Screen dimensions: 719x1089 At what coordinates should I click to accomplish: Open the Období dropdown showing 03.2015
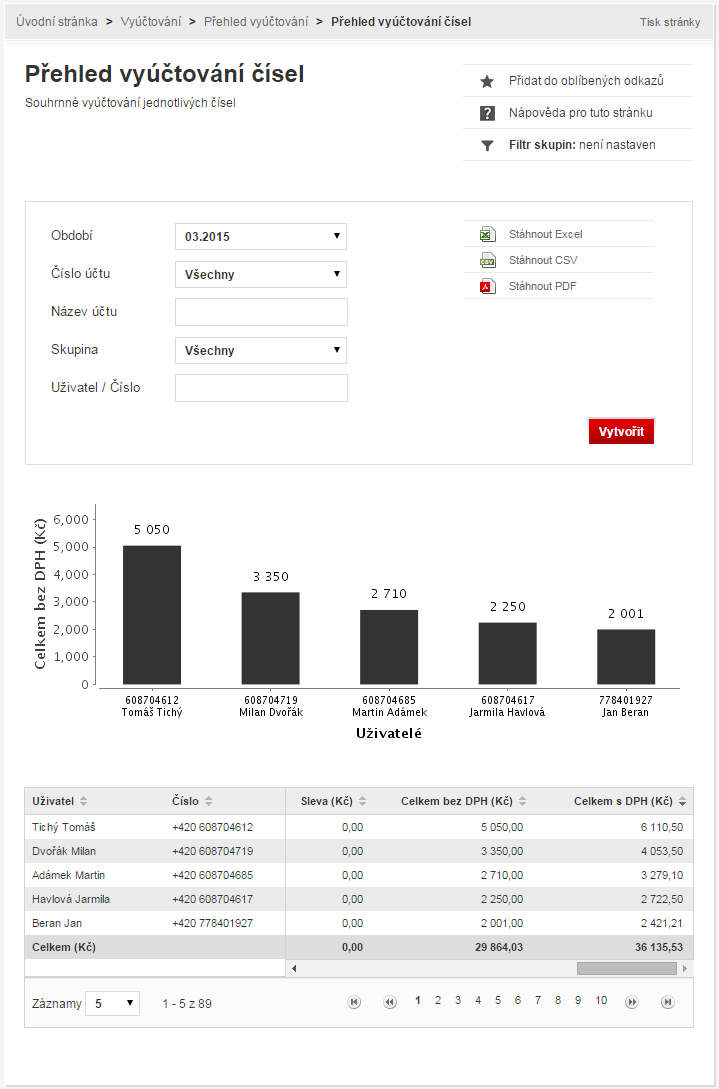click(x=261, y=236)
